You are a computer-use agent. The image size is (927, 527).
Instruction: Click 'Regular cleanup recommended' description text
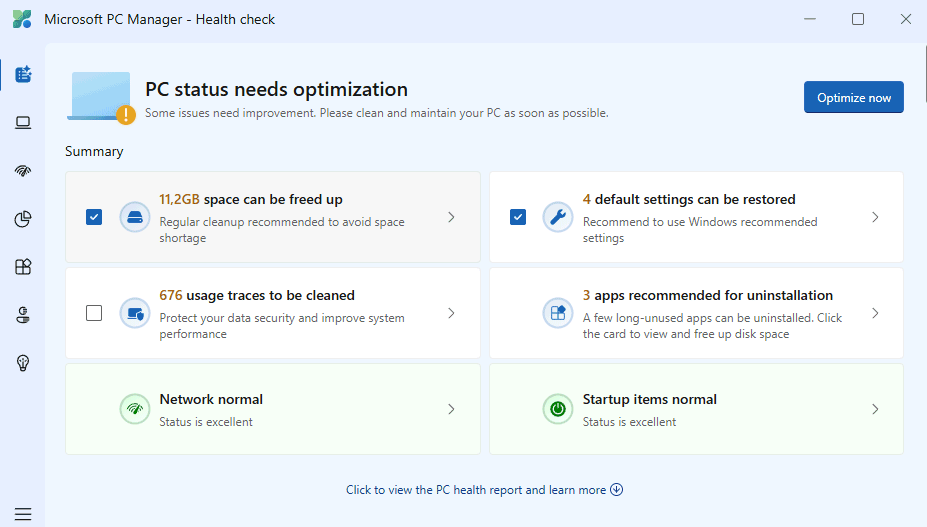281,229
